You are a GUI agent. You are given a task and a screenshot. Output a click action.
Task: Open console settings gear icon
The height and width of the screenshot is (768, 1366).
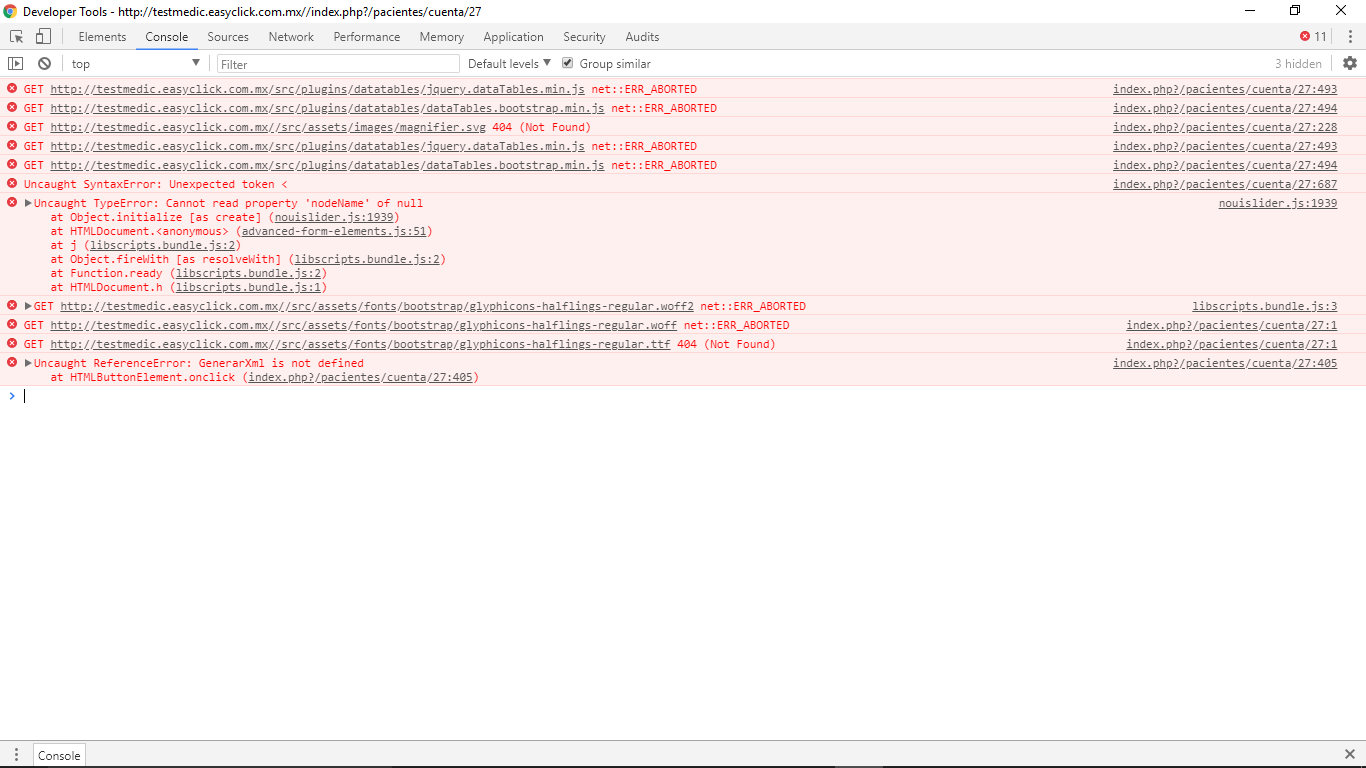(1350, 63)
